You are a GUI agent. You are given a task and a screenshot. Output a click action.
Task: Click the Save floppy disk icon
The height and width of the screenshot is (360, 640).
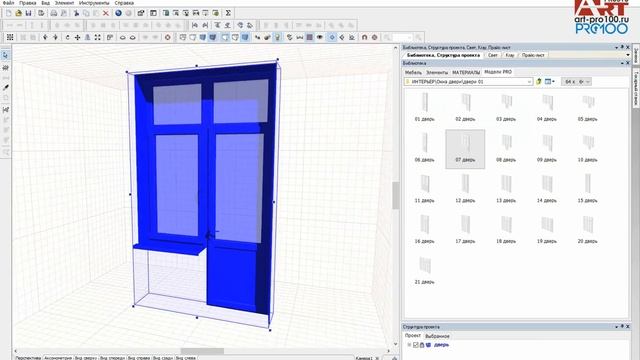[28, 13]
